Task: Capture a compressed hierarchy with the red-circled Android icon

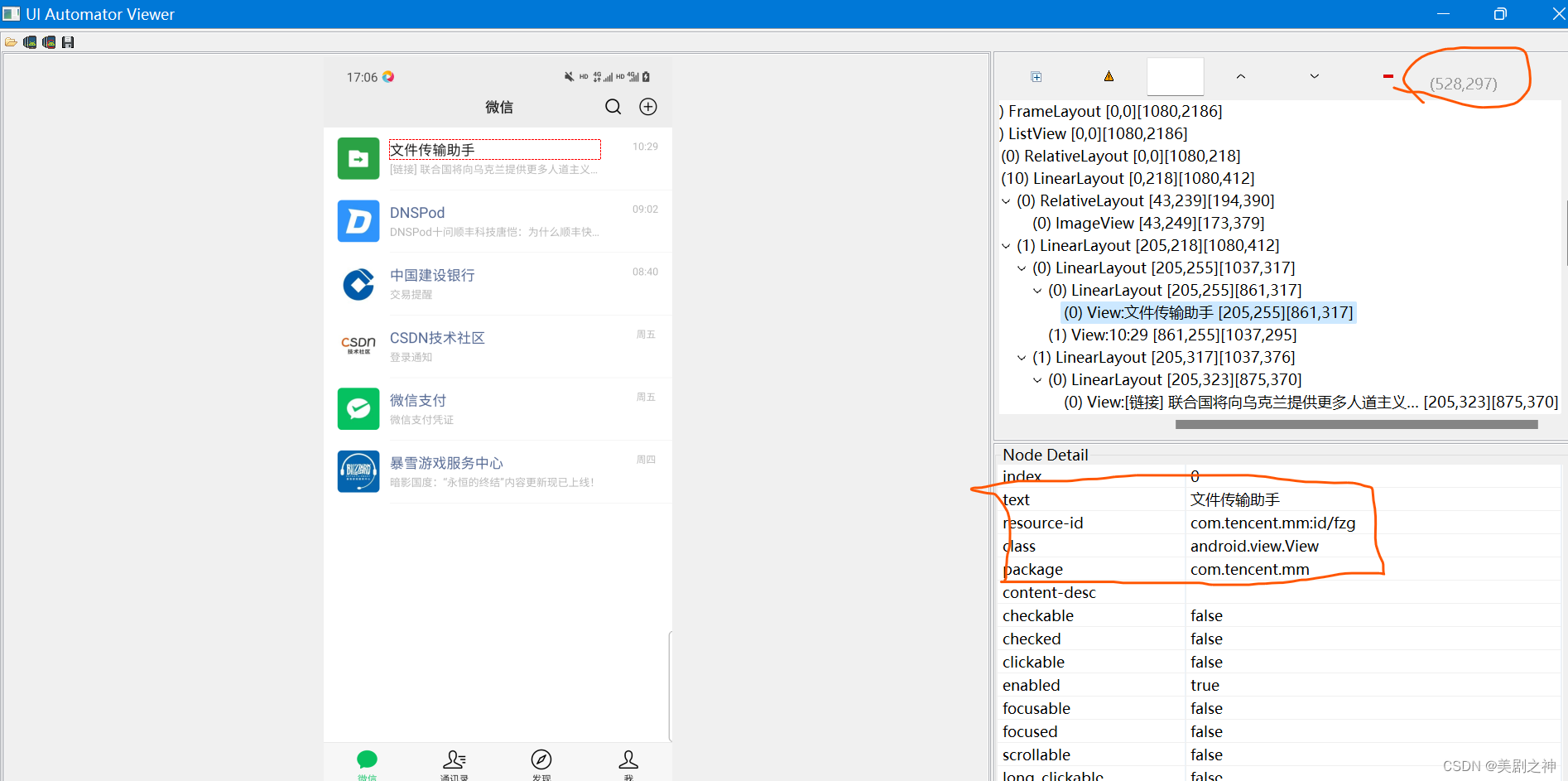Action: [49, 42]
